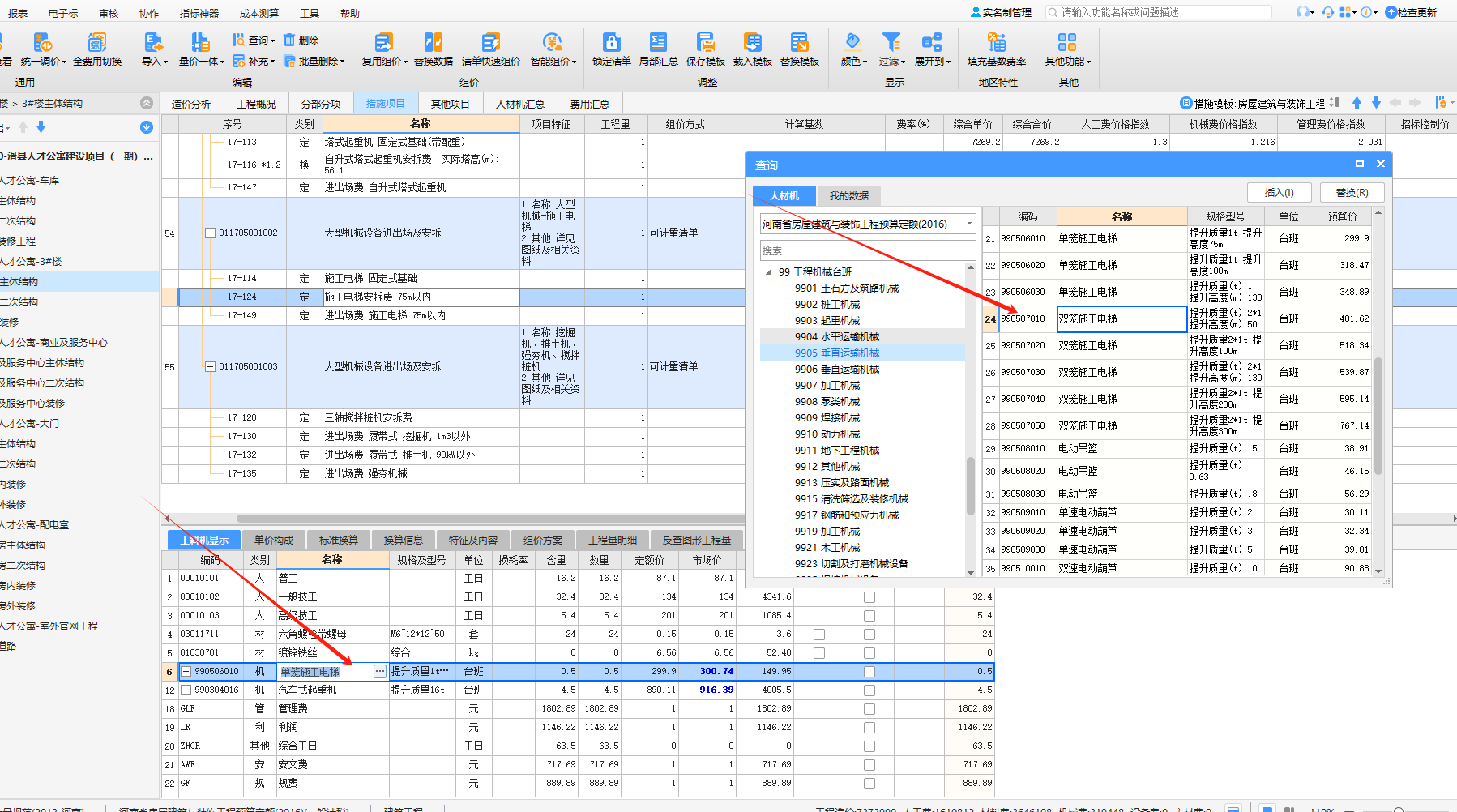This screenshot has width=1457, height=812.
Task: Tick the checkbox in the 汽车式起重机 row
Action: coord(869,690)
